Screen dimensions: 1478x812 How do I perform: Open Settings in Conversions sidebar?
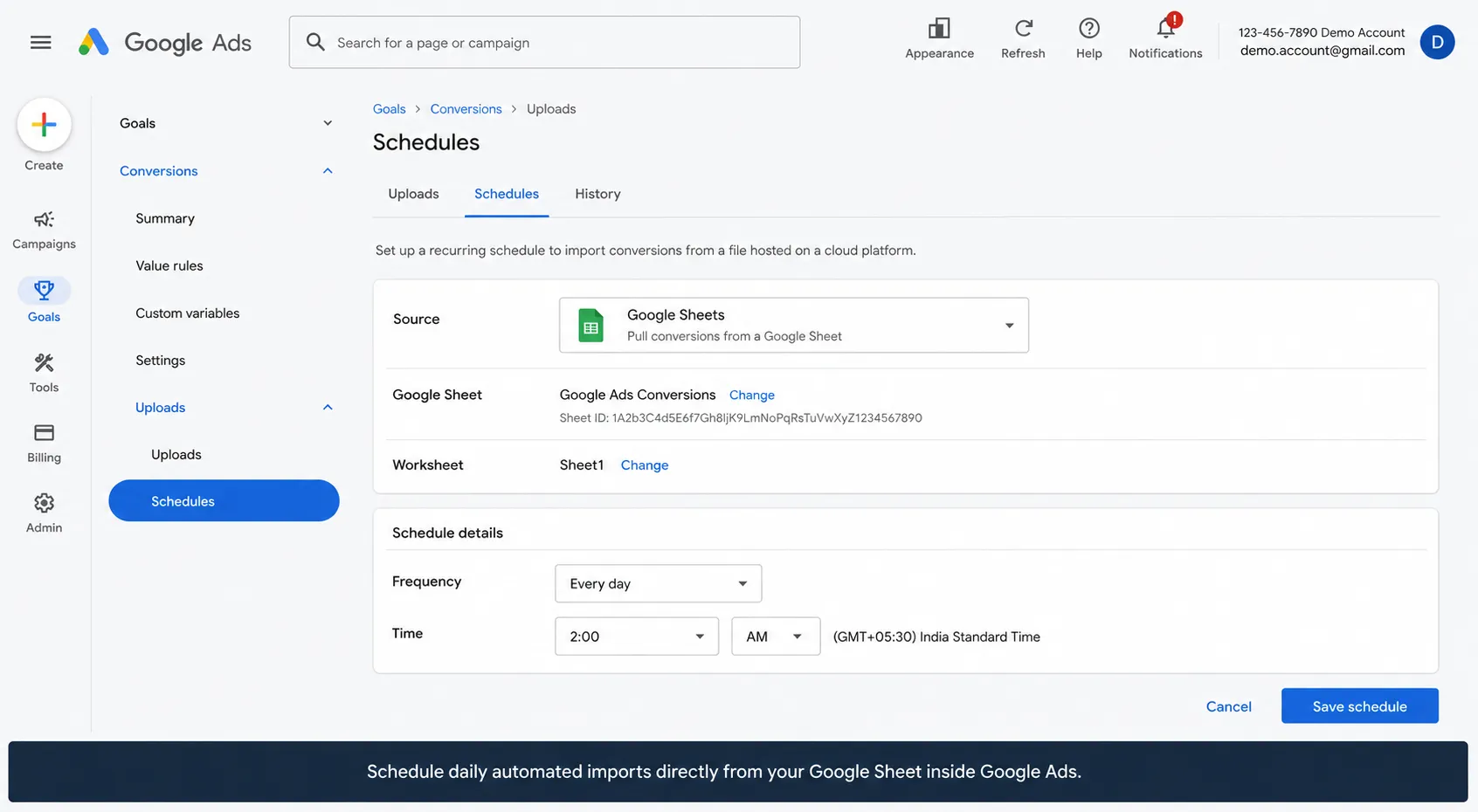coord(160,361)
